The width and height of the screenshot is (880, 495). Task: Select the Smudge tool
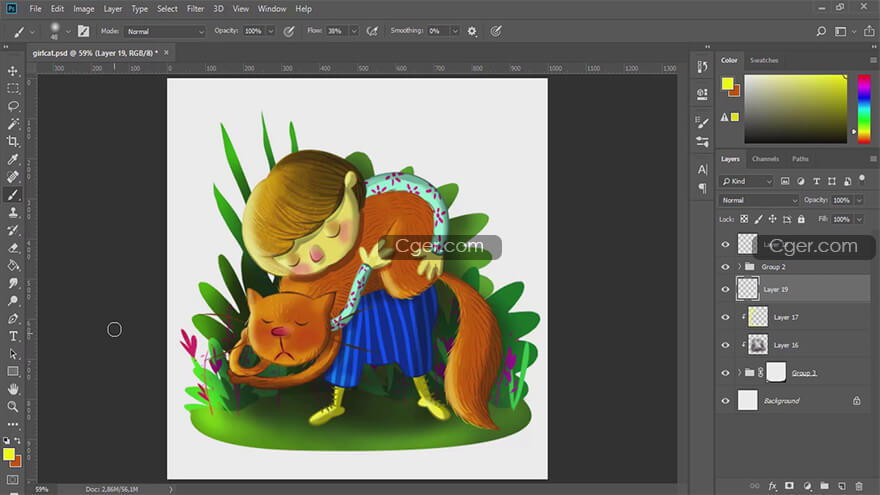[x=13, y=283]
